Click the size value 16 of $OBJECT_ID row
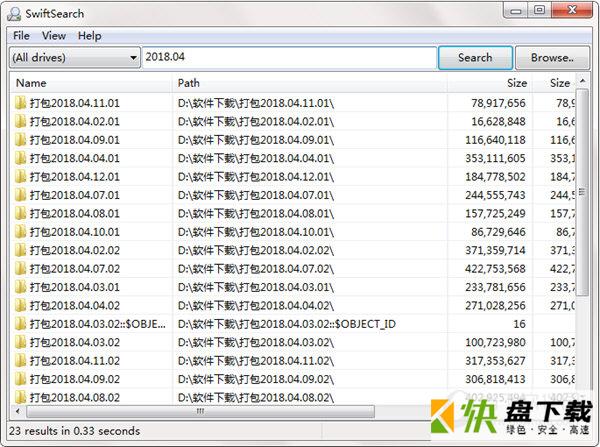This screenshot has width=600, height=447. pyautogui.click(x=519, y=324)
